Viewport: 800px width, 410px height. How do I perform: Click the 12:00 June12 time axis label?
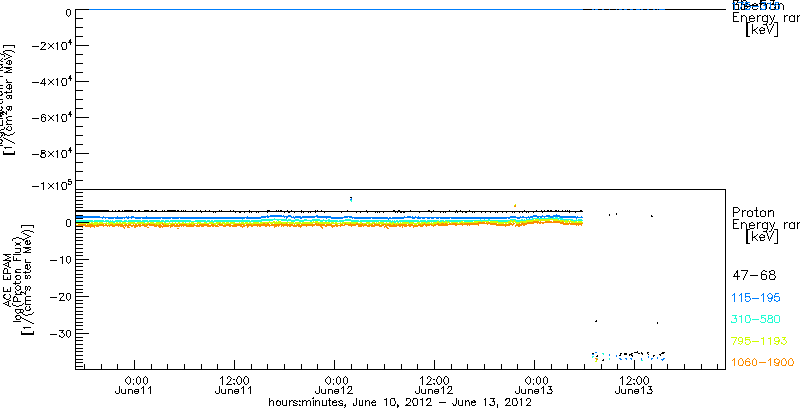(x=435, y=386)
